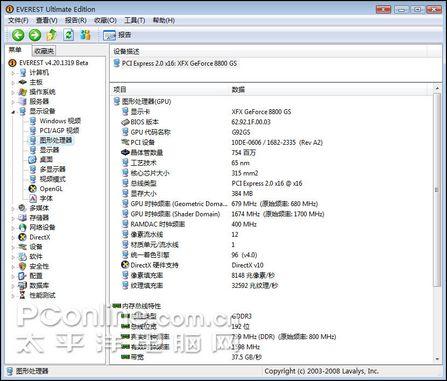447x381 pixels.
Task: Open the 帮助(H) menu
Action: point(164,20)
